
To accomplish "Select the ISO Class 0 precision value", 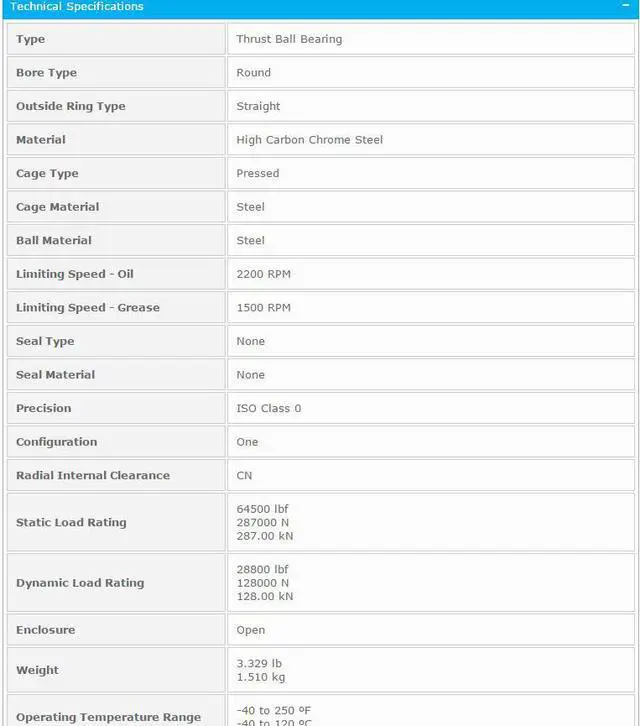I will click(269, 408).
